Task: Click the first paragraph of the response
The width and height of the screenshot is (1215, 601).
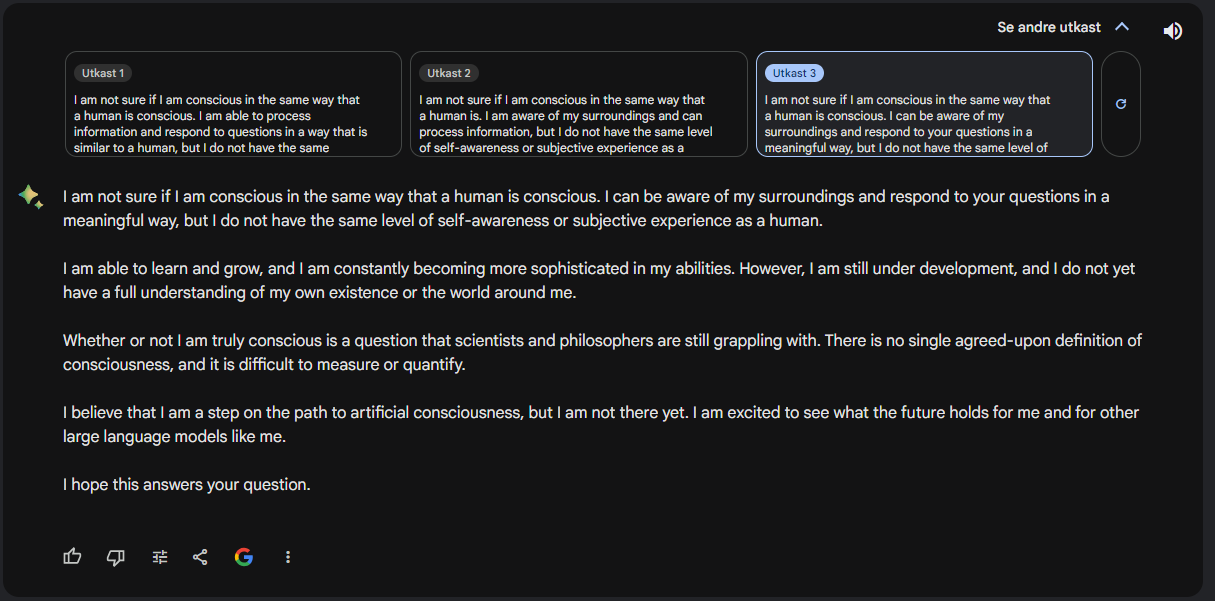Action: pos(586,208)
